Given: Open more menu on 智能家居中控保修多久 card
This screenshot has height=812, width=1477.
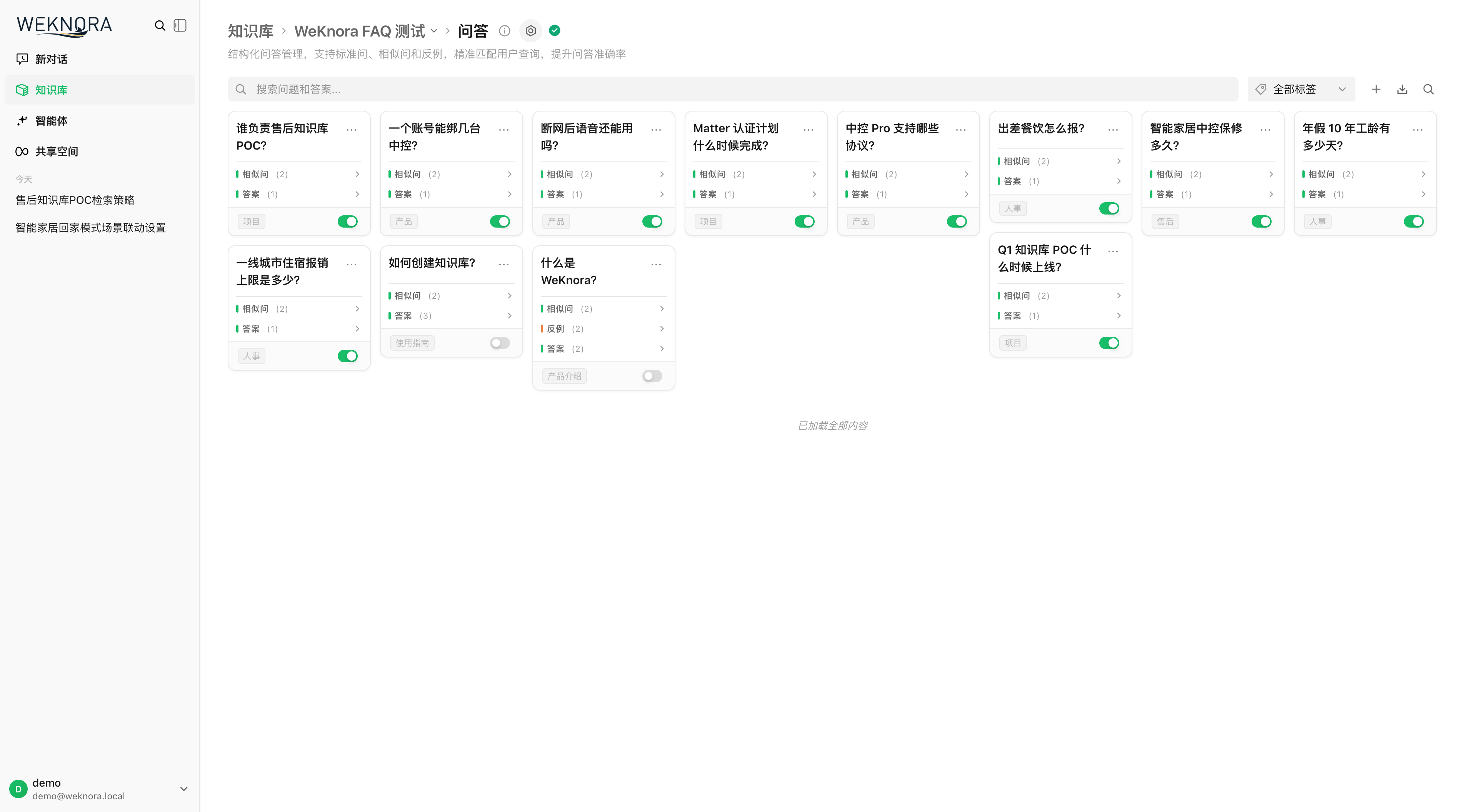Looking at the screenshot, I should click(x=1265, y=130).
